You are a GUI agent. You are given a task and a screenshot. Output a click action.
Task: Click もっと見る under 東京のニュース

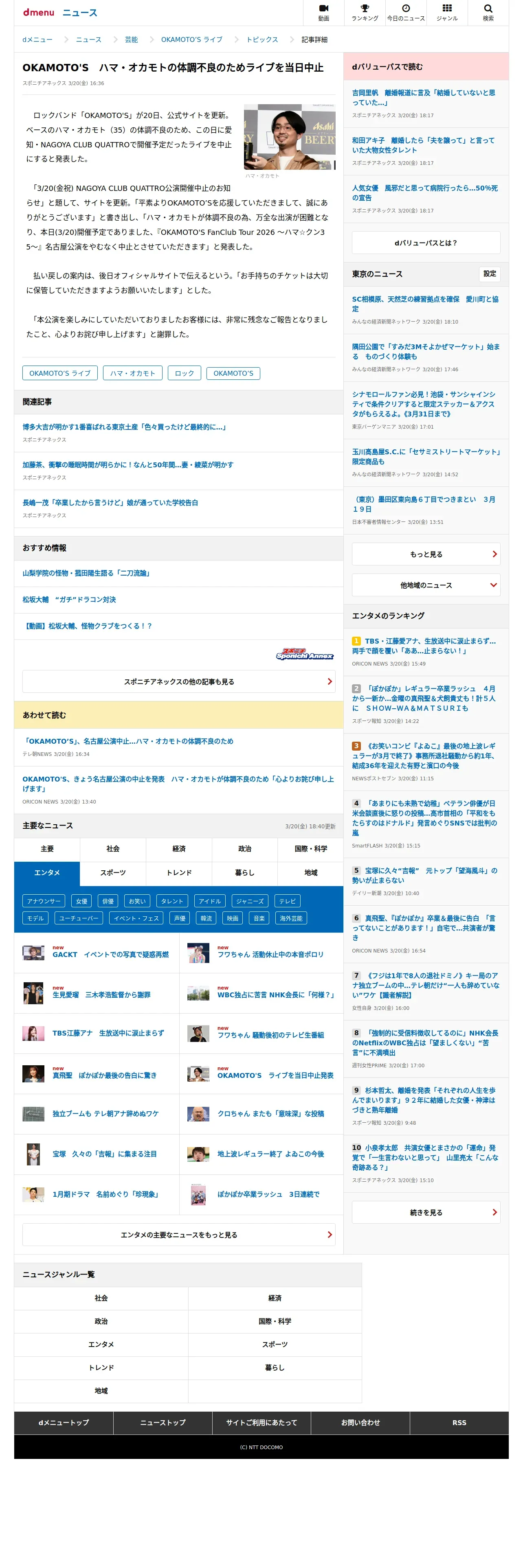(426, 554)
